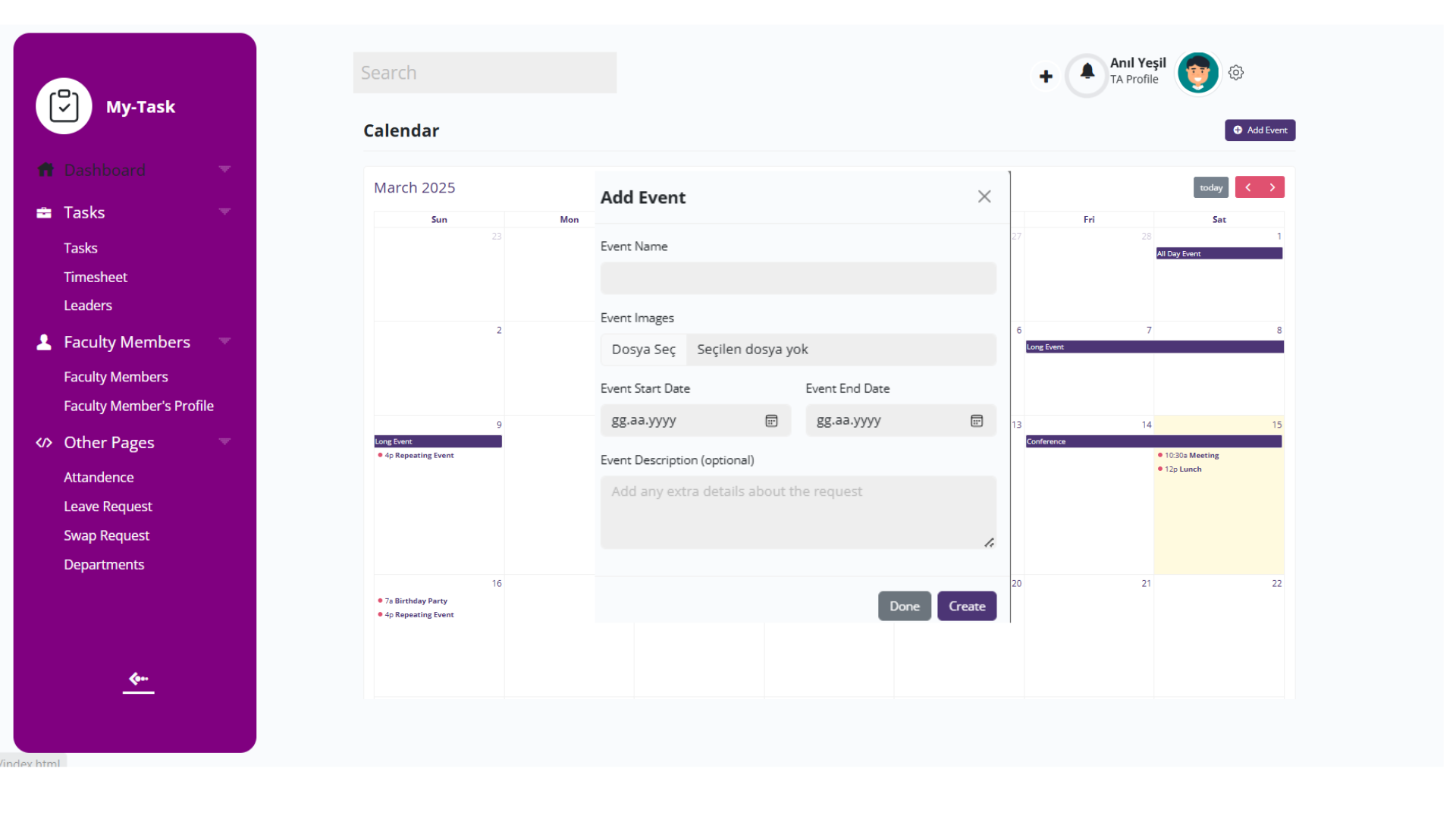Collapse the Tasks section arrow
The height and width of the screenshot is (819, 1456).
[x=224, y=212]
